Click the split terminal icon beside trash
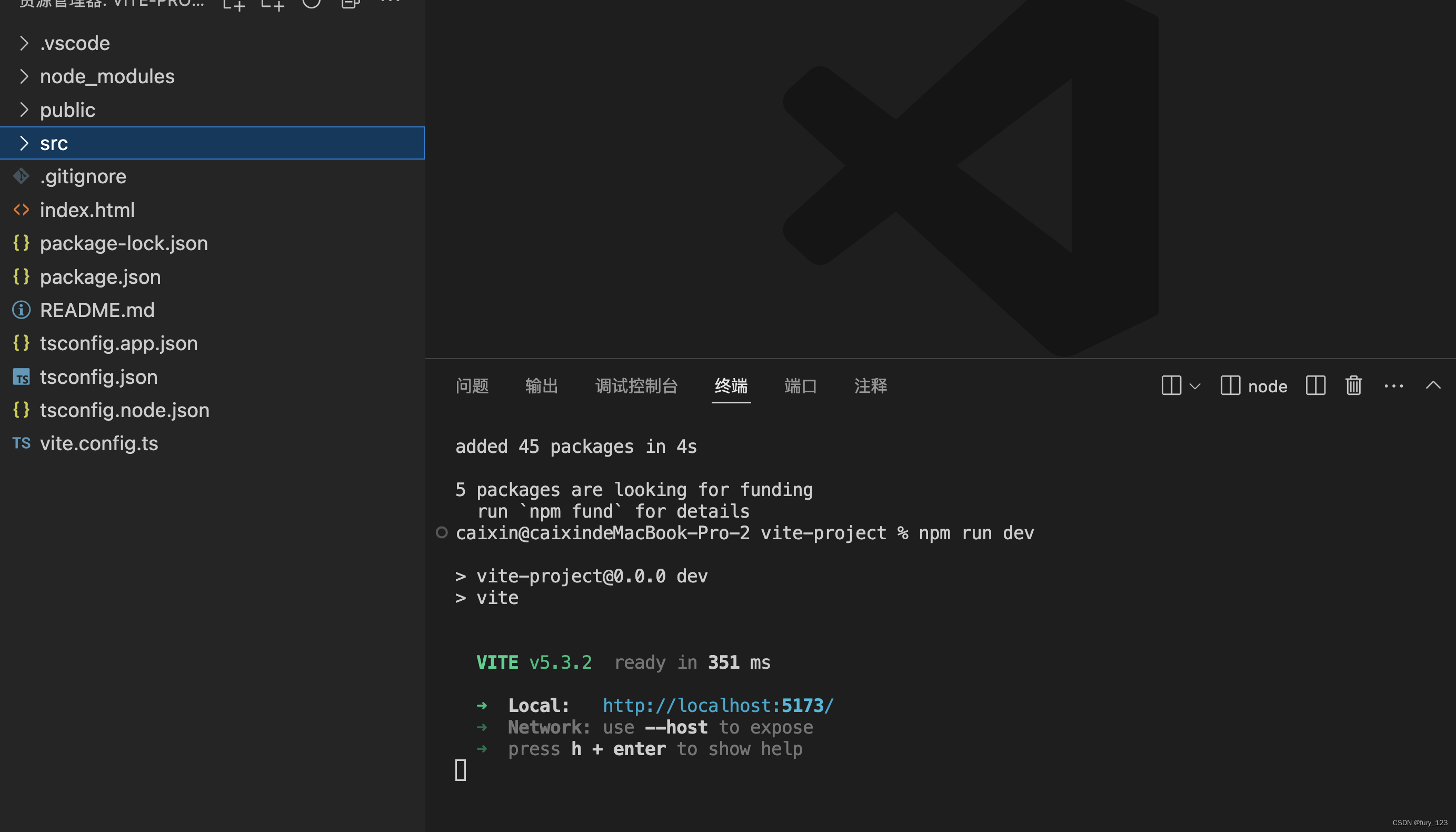The height and width of the screenshot is (832, 1456). [x=1315, y=385]
